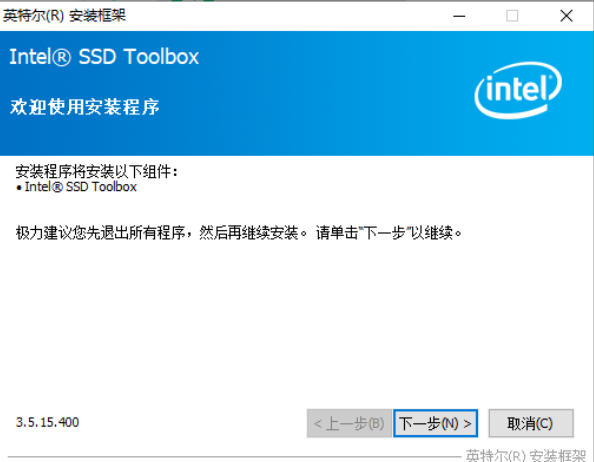The height and width of the screenshot is (462, 594).
Task: Continue with the 下一步(N) button
Action: 435,423
